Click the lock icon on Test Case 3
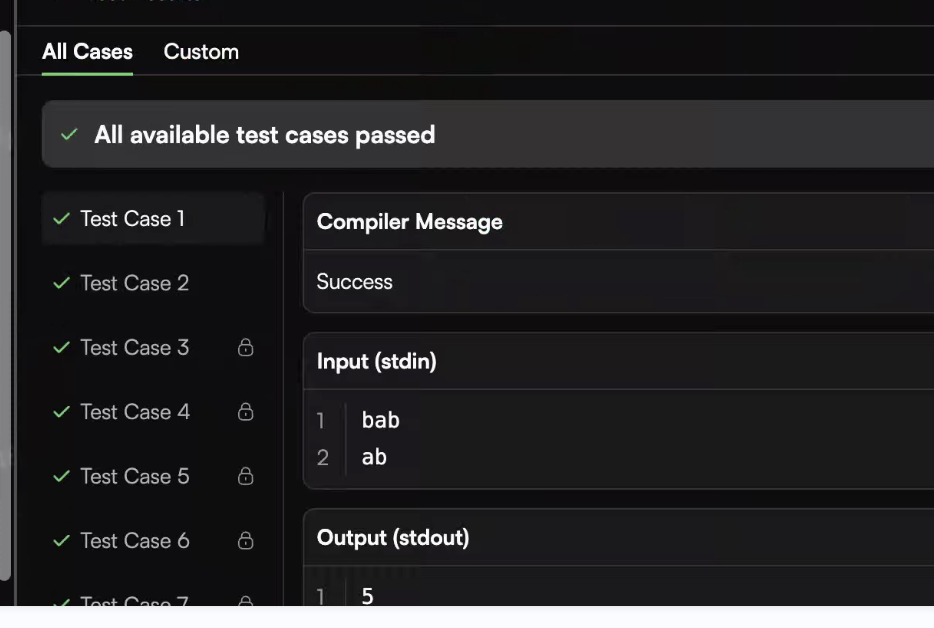The image size is (934, 628). 245,347
